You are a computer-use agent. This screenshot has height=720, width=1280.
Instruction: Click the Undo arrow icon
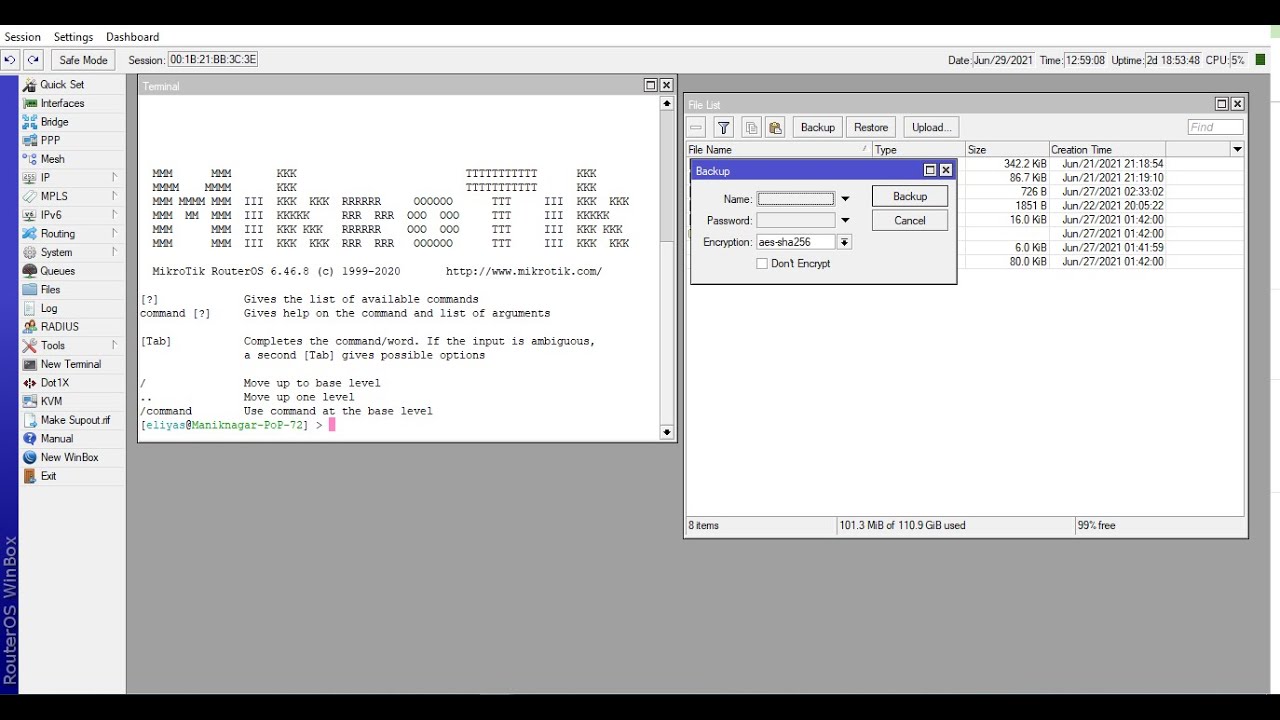coord(10,60)
